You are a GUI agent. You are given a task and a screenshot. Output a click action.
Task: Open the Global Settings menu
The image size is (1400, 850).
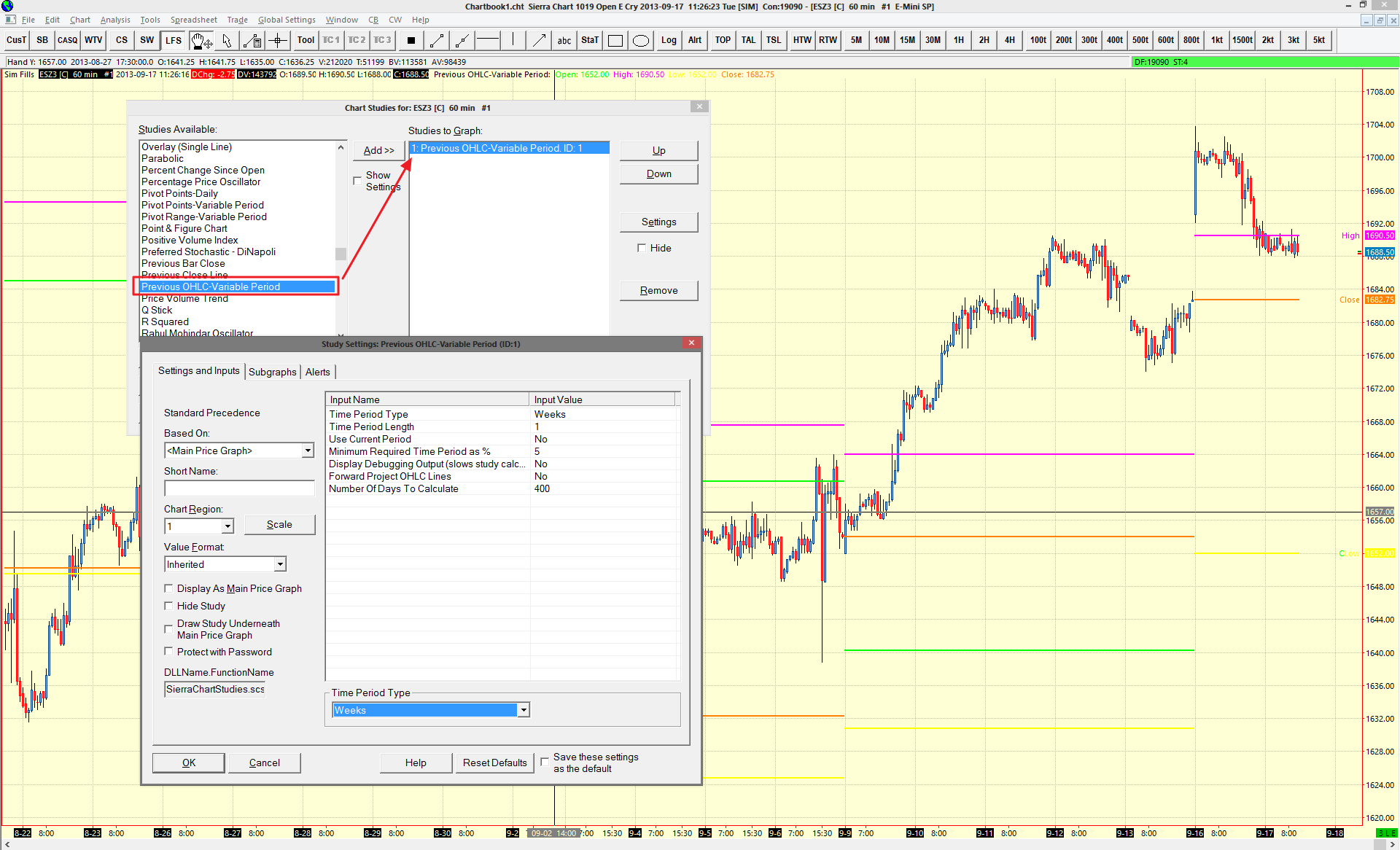[x=287, y=20]
